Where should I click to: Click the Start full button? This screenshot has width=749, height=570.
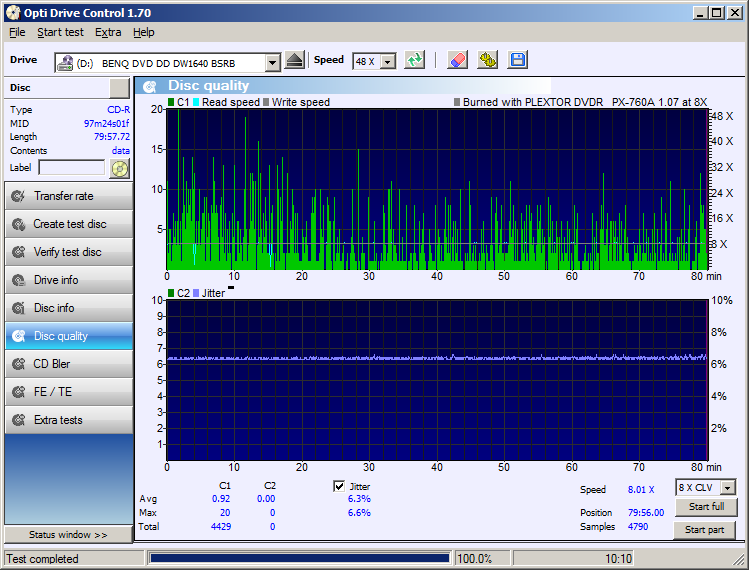(x=706, y=506)
